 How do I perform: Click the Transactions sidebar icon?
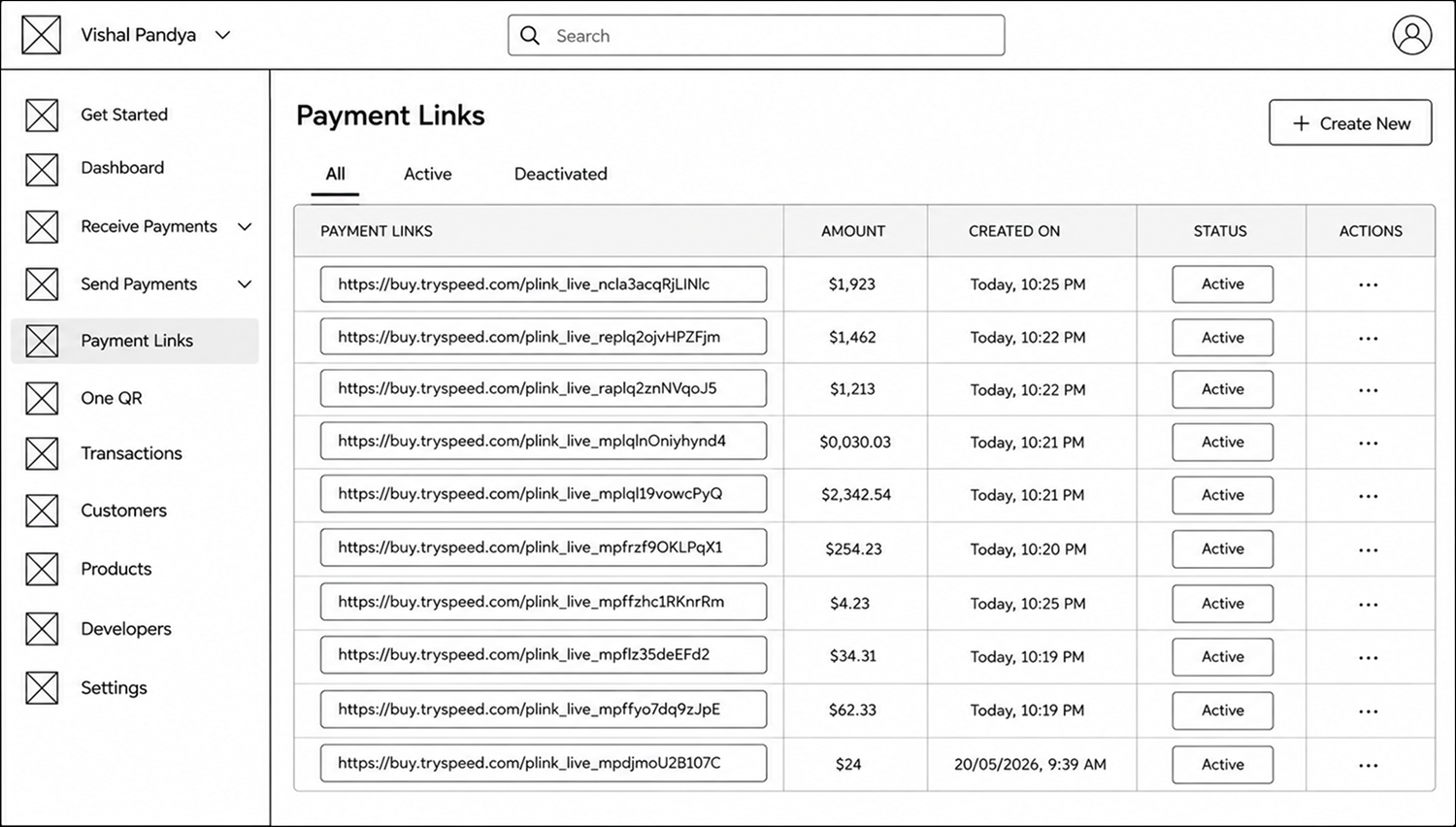42,453
